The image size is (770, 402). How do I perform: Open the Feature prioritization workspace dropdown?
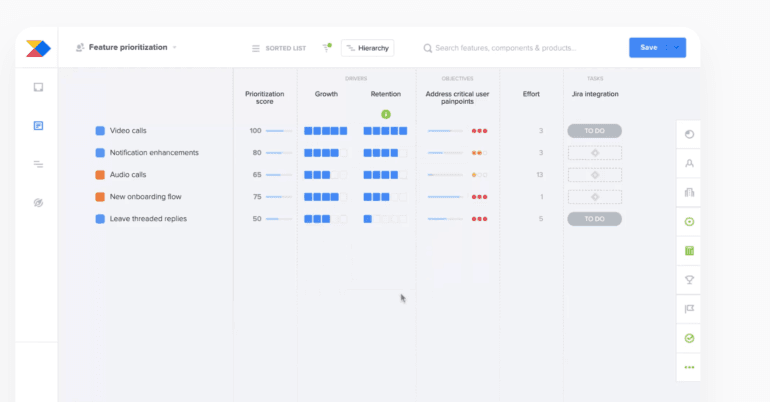[x=127, y=48]
